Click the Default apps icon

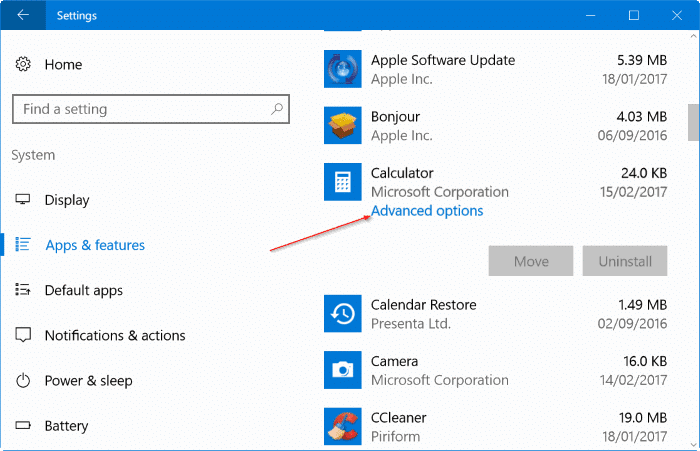pyautogui.click(x=23, y=289)
